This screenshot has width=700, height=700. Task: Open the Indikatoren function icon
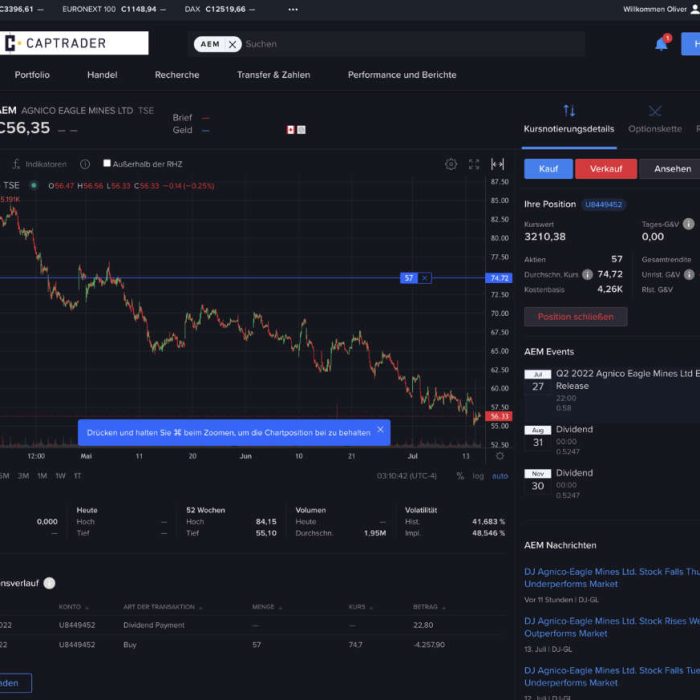click(16, 164)
